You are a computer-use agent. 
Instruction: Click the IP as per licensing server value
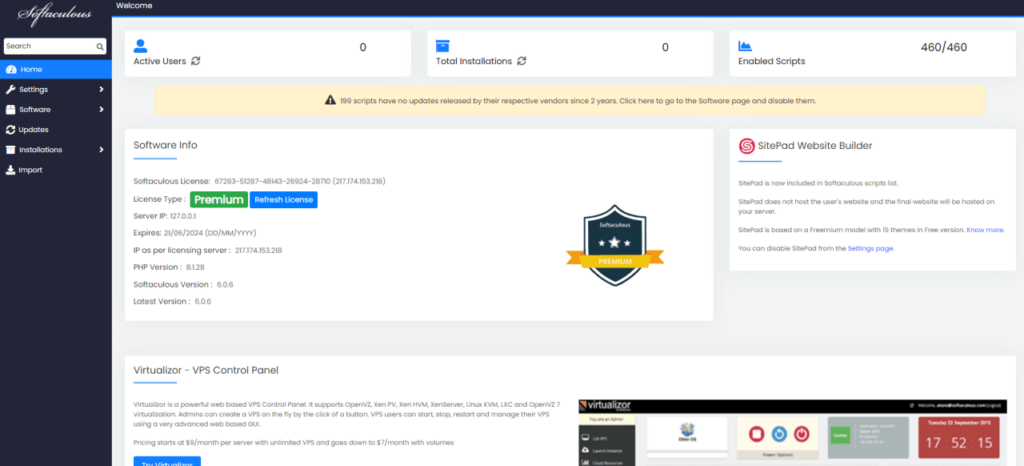point(259,250)
